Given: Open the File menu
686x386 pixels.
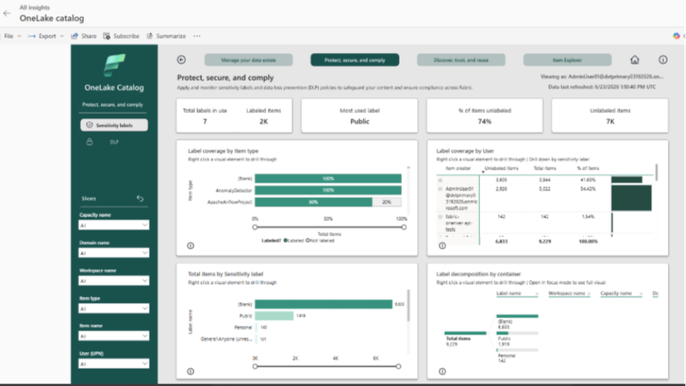Looking at the screenshot, I should click(12, 36).
